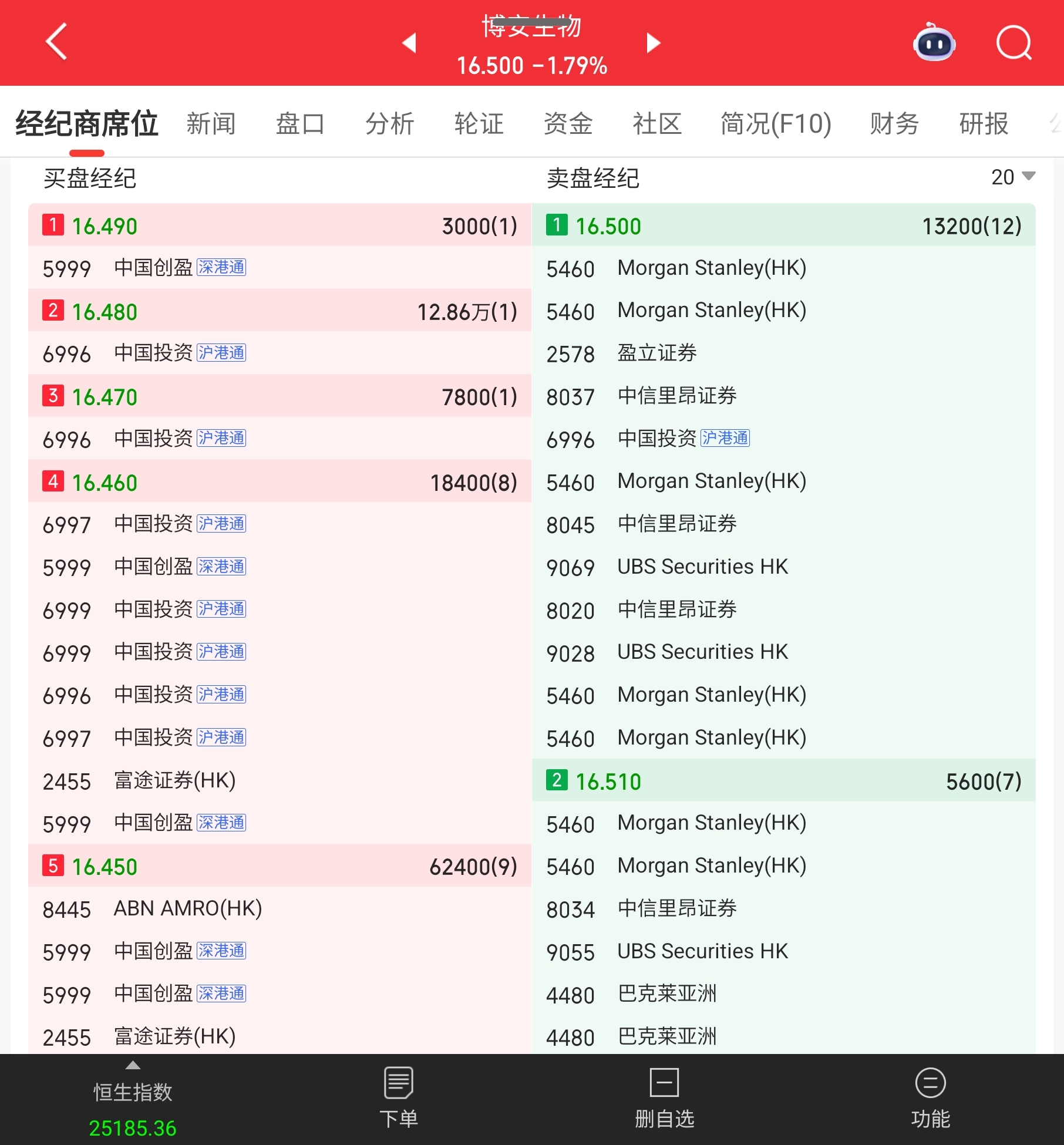
Task: Tap the 12.86万(1) volume at 16.480
Action: pos(467,312)
